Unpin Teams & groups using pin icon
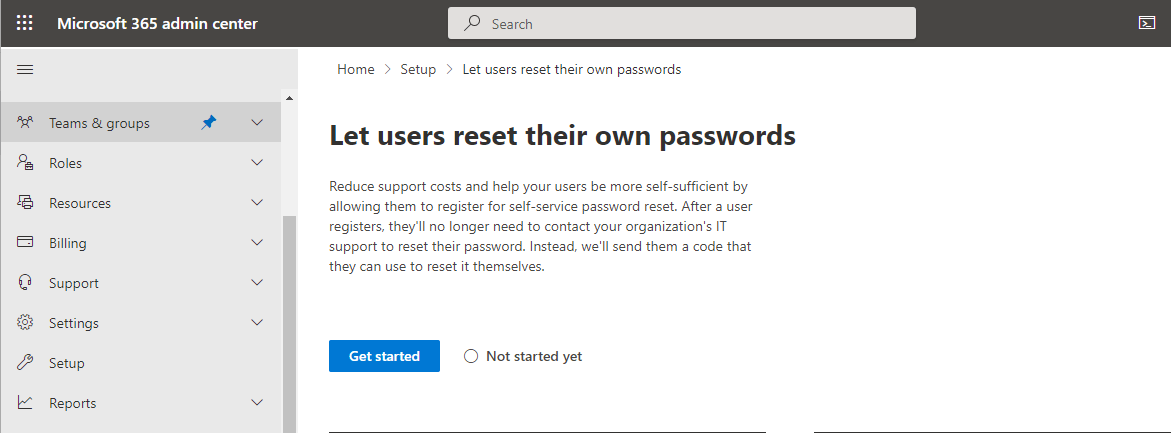The width and height of the screenshot is (1171, 433). pyautogui.click(x=209, y=123)
